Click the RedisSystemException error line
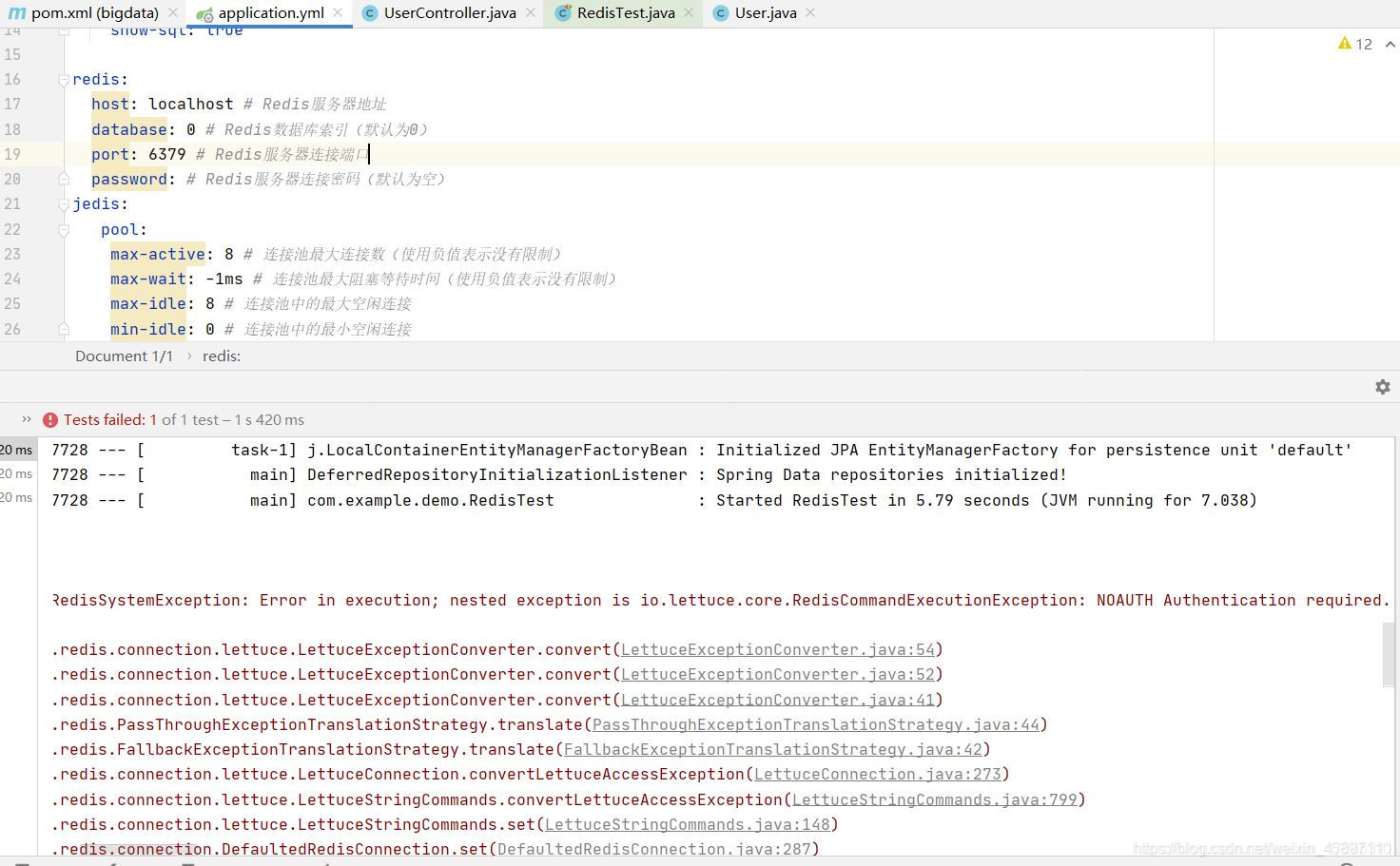Image resolution: width=1400 pixels, height=866 pixels. (x=721, y=601)
